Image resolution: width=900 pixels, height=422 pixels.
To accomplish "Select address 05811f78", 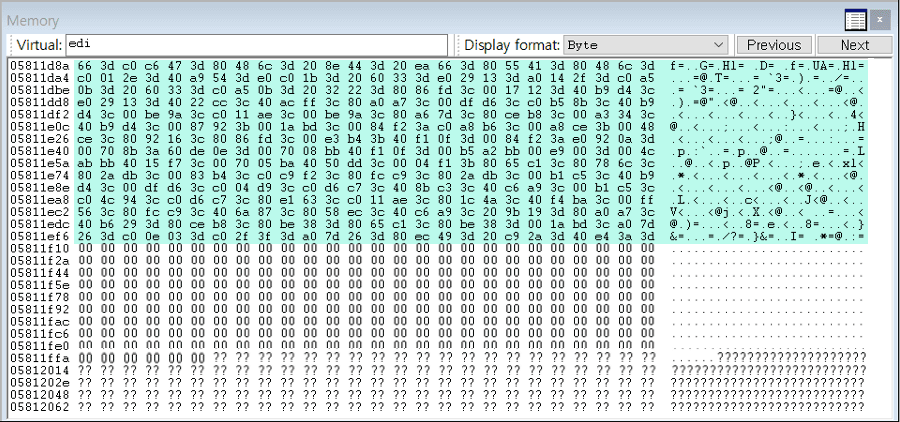I will [40, 297].
